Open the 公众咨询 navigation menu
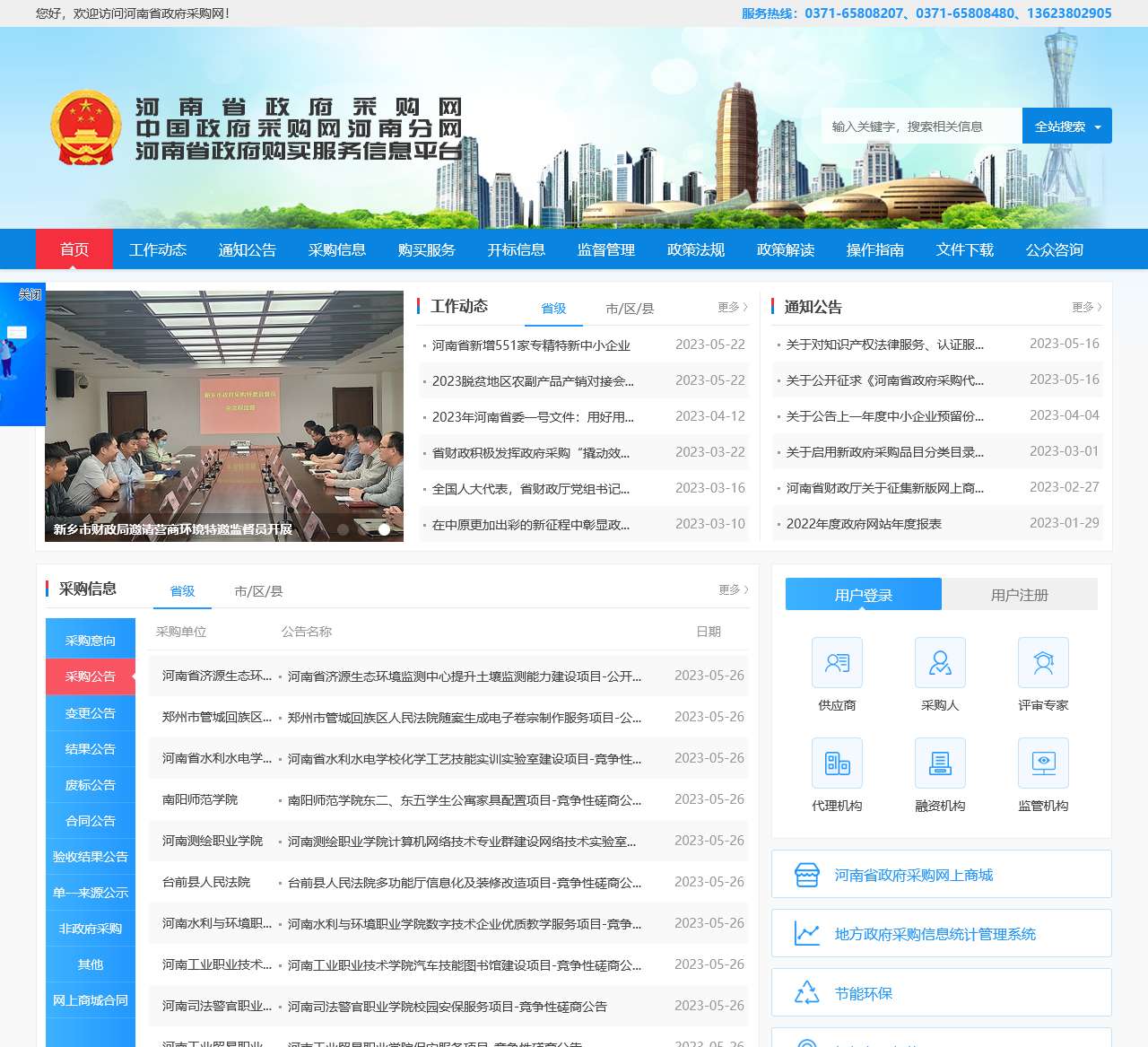This screenshot has height=1047, width=1148. 1055,249
